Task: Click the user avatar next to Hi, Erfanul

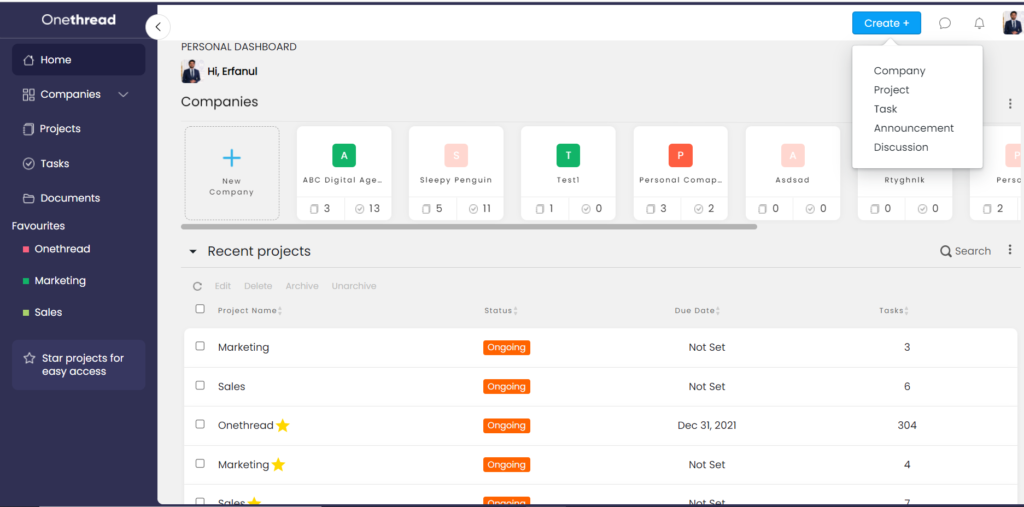Action: click(191, 71)
